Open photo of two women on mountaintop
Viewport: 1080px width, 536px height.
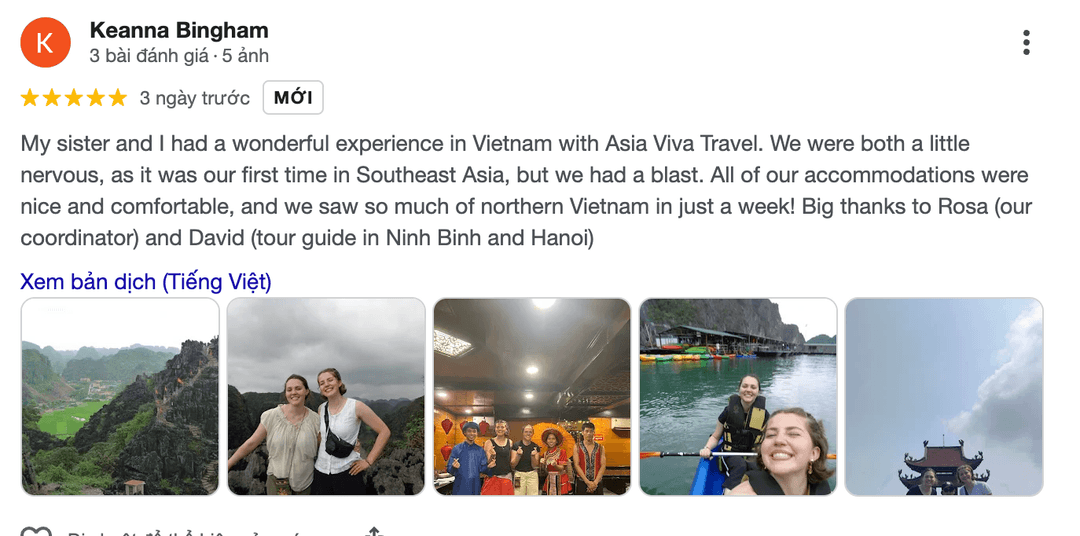(326, 397)
